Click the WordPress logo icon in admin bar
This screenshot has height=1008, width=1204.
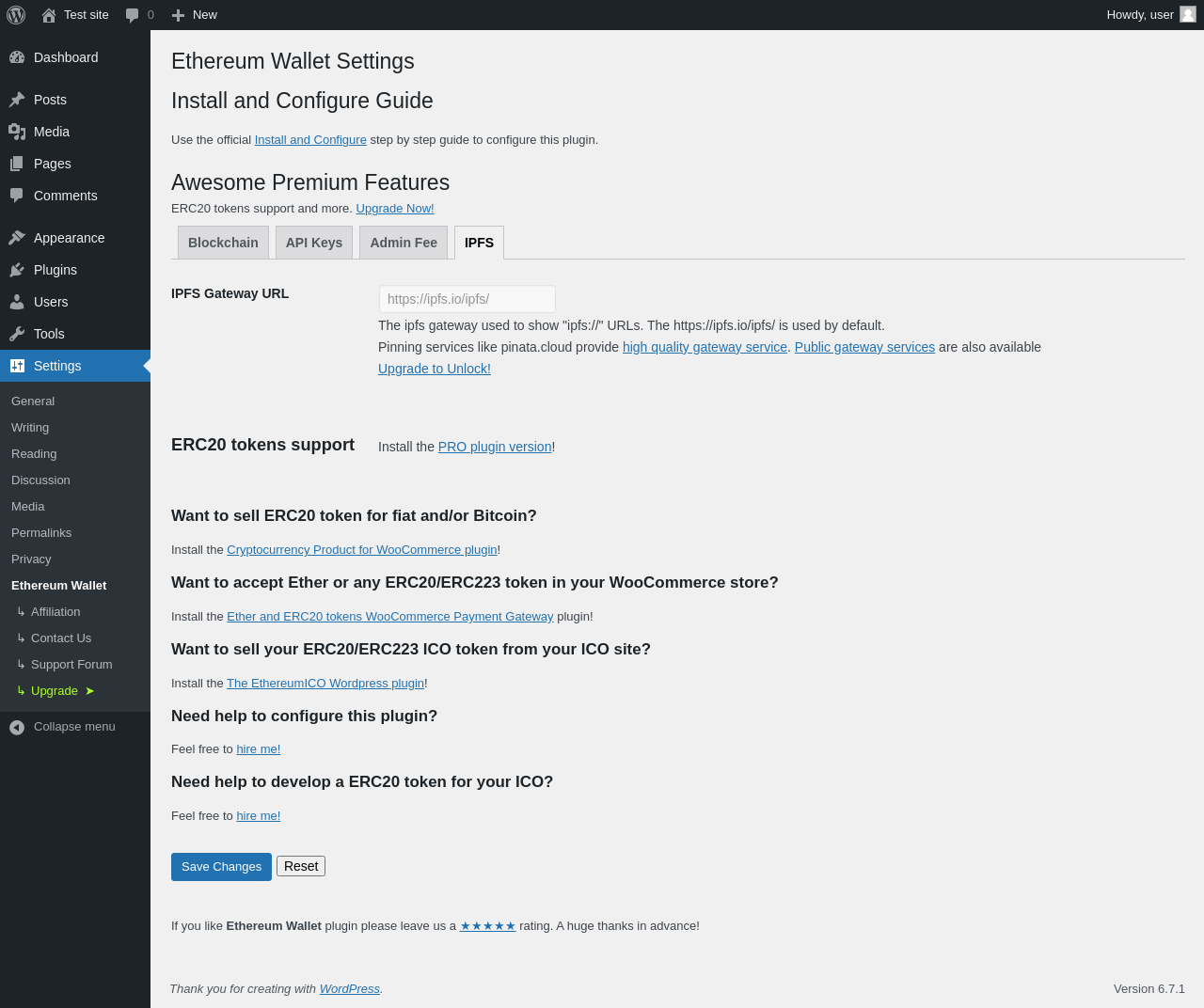(16, 15)
